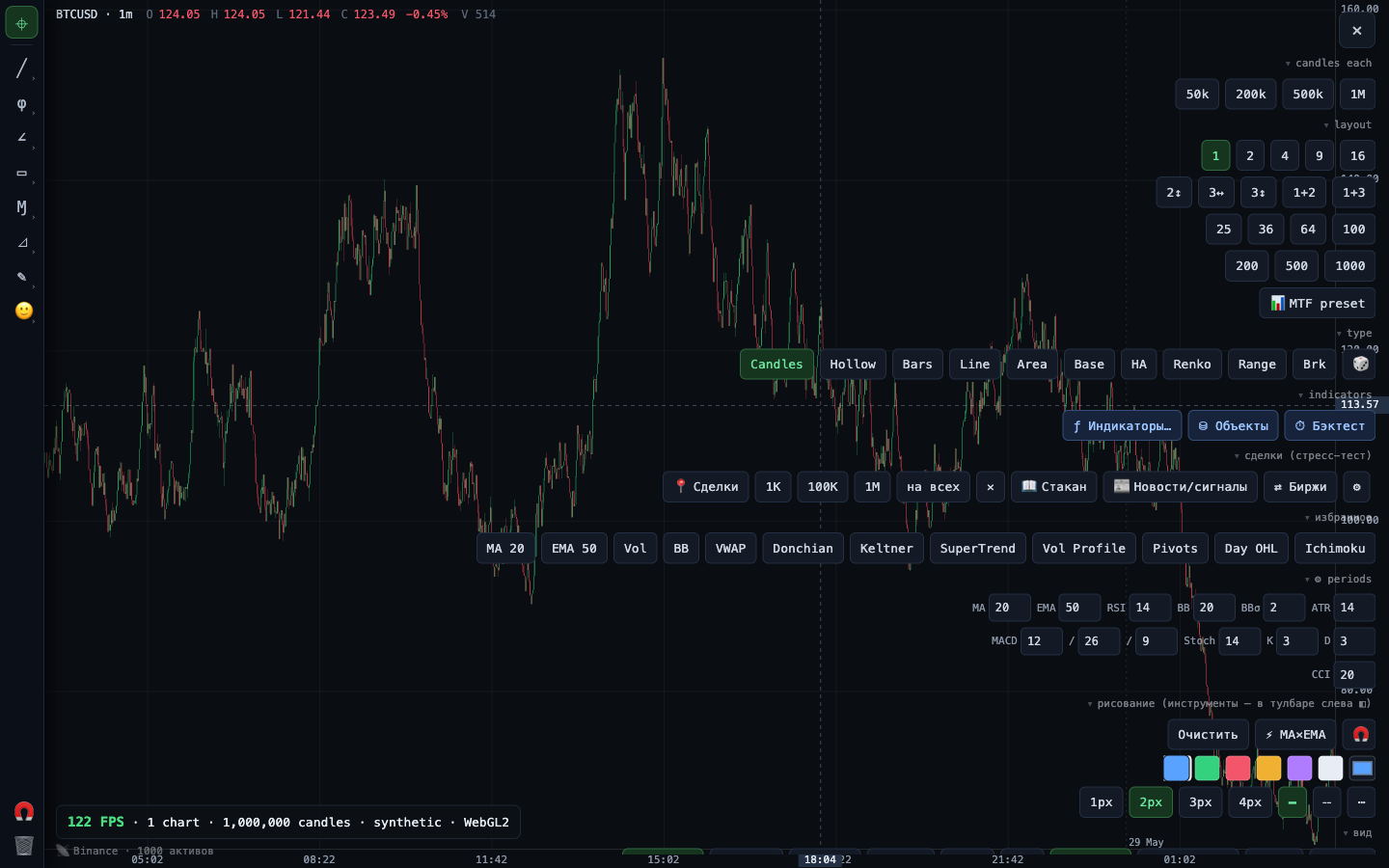Select the fill color rectangle icon
Image resolution: width=1389 pixels, height=868 pixels.
[1362, 768]
